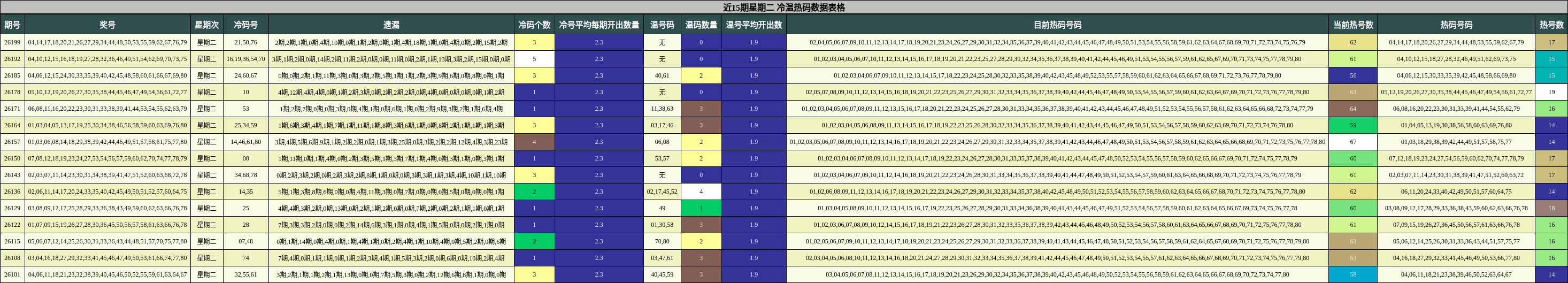Viewport: 1568px width, 283px height.
Task: Click cold code cell 16,19,36,54,70
Action: coord(245,59)
